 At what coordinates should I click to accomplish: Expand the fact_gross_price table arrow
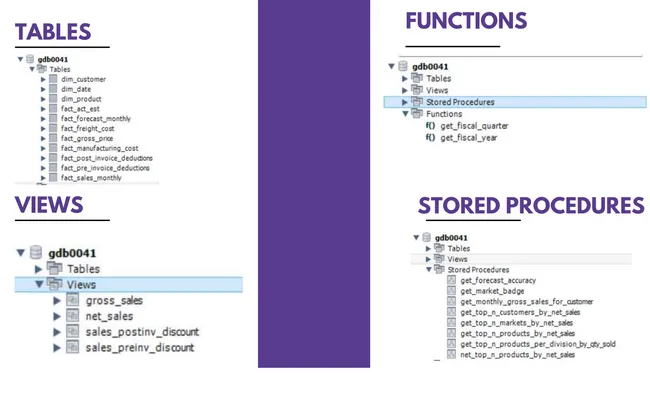pyautogui.click(x=43, y=138)
